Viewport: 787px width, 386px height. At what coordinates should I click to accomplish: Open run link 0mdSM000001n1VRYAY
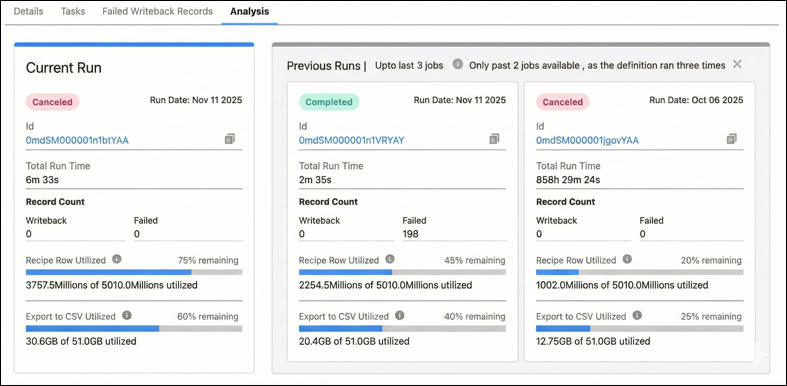pos(351,141)
